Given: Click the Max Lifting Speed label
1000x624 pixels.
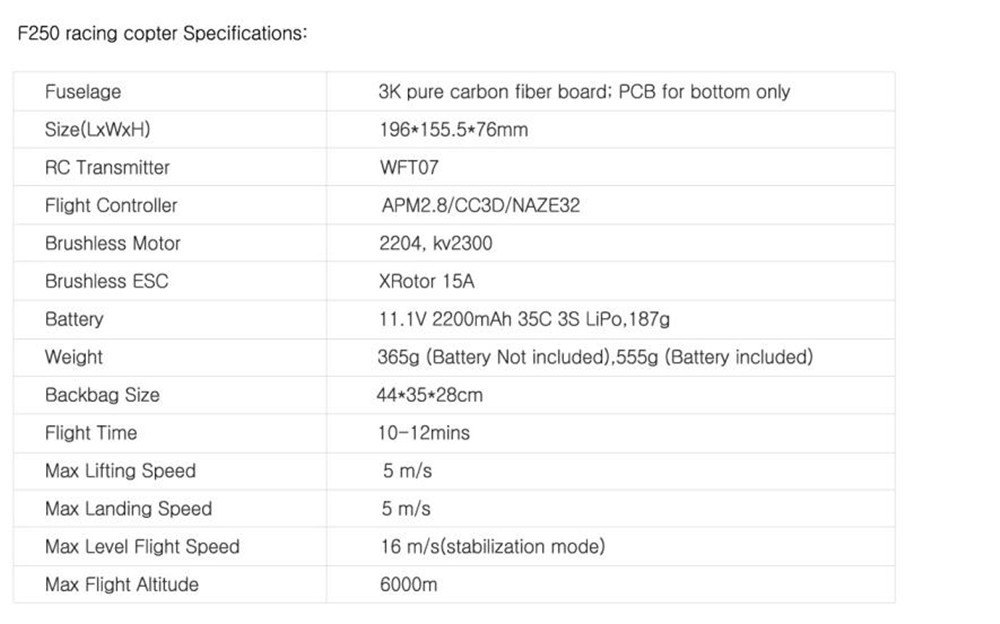Looking at the screenshot, I should click(120, 471).
